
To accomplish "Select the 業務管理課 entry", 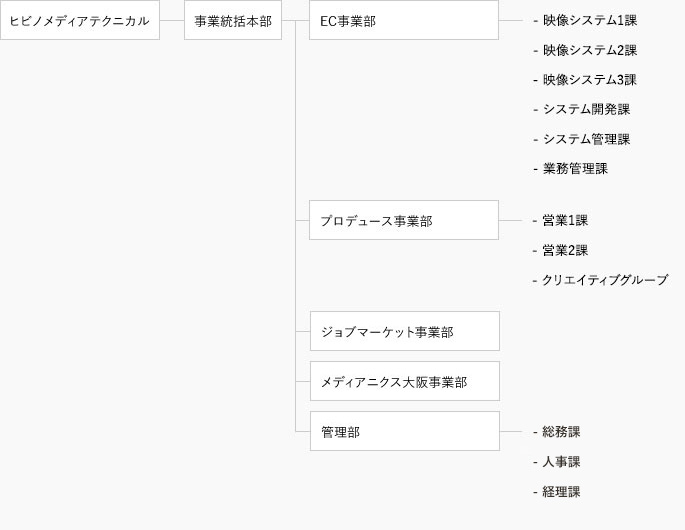I will point(575,169).
